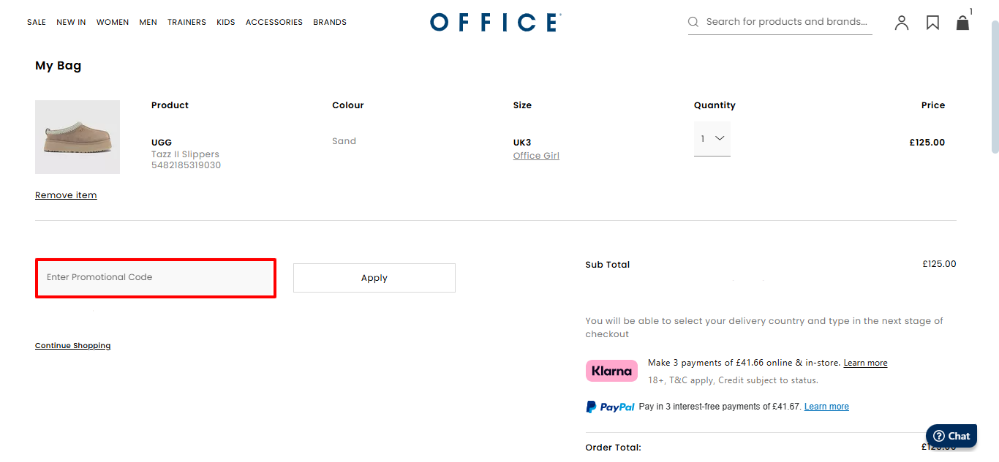
Task: Click the Apply promo code button
Action: coord(374,278)
